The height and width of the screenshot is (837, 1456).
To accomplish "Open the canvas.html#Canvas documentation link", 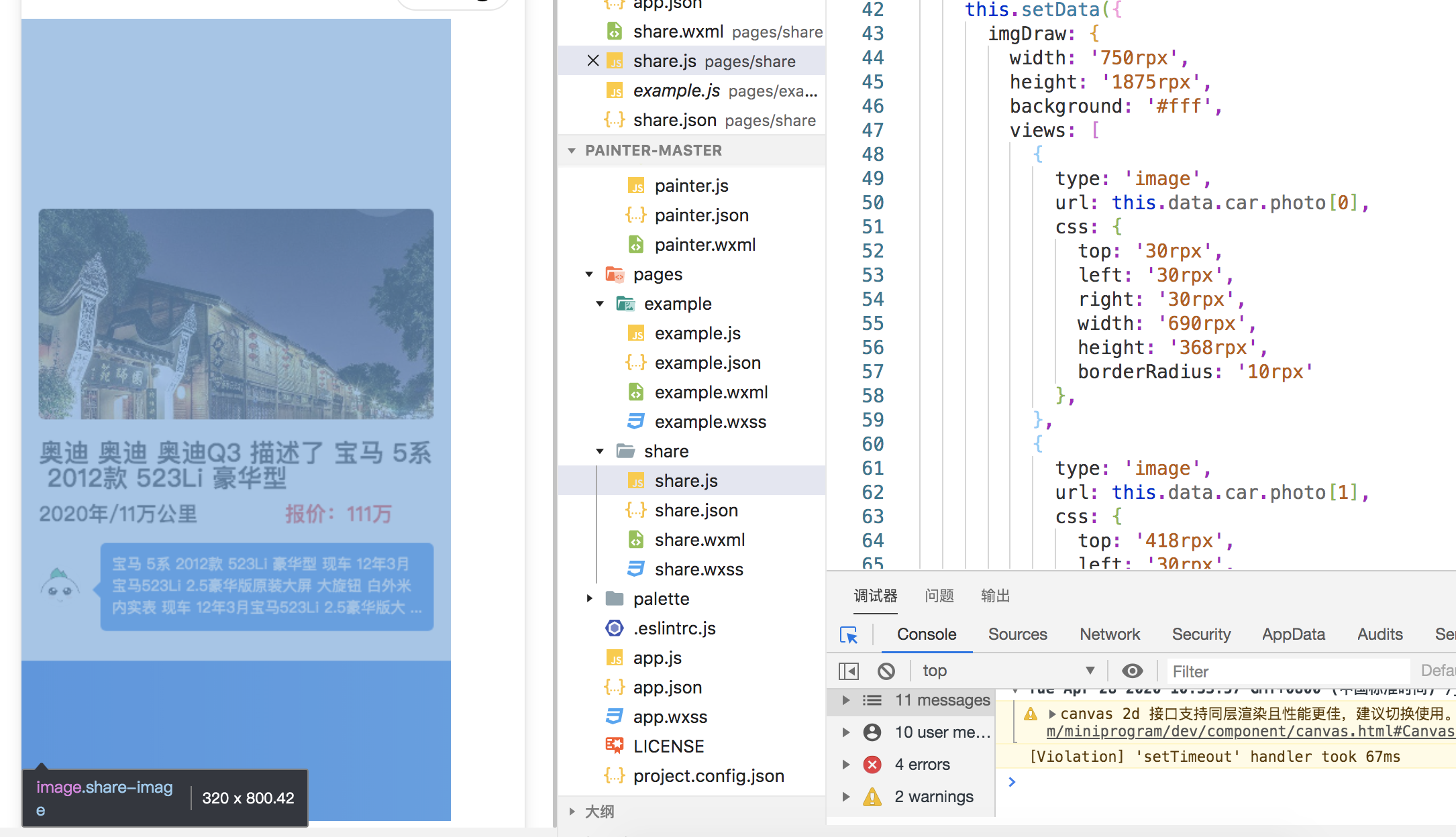I will [x=1251, y=732].
